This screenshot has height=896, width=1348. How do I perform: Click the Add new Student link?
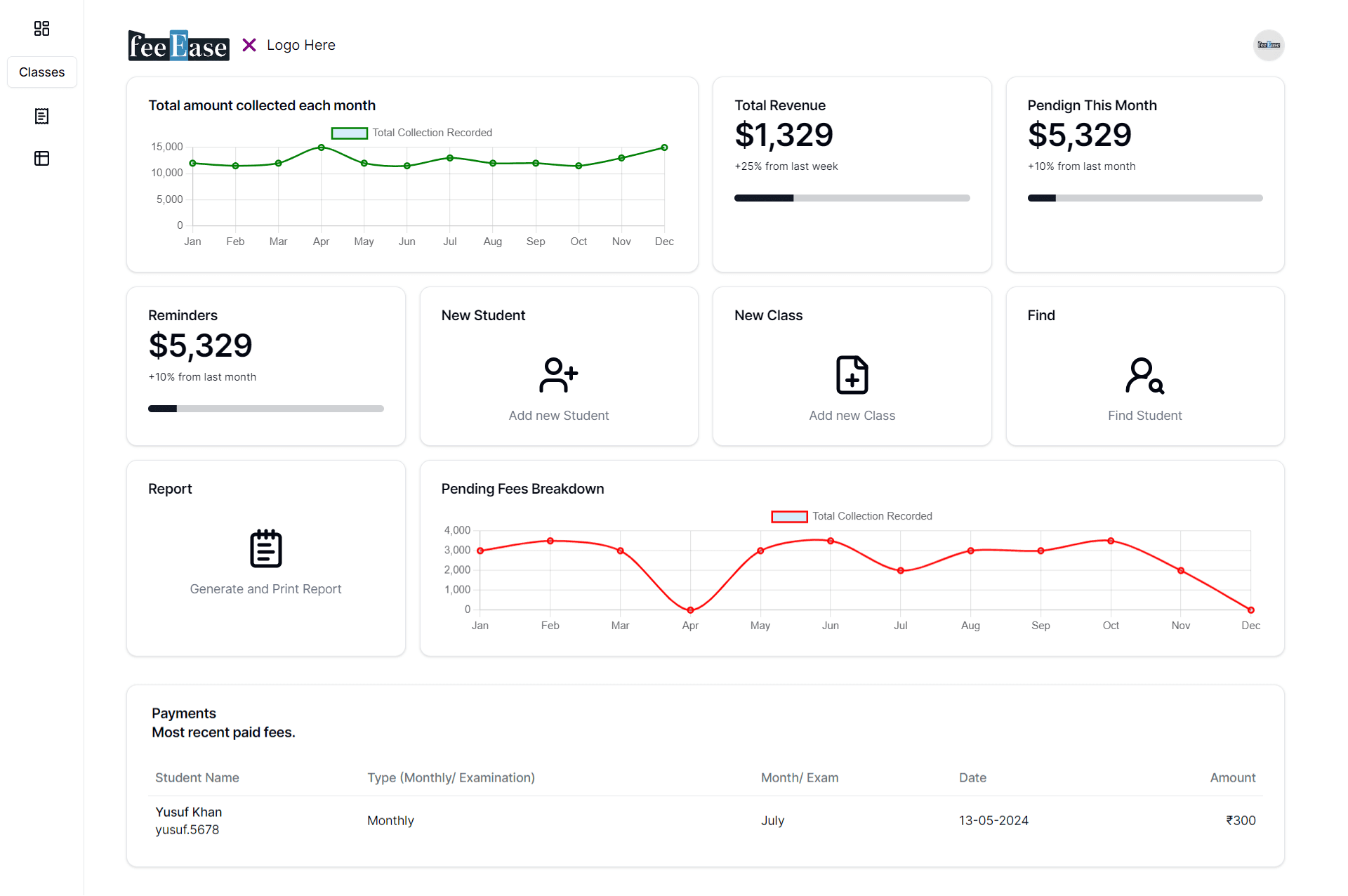pyautogui.click(x=558, y=415)
